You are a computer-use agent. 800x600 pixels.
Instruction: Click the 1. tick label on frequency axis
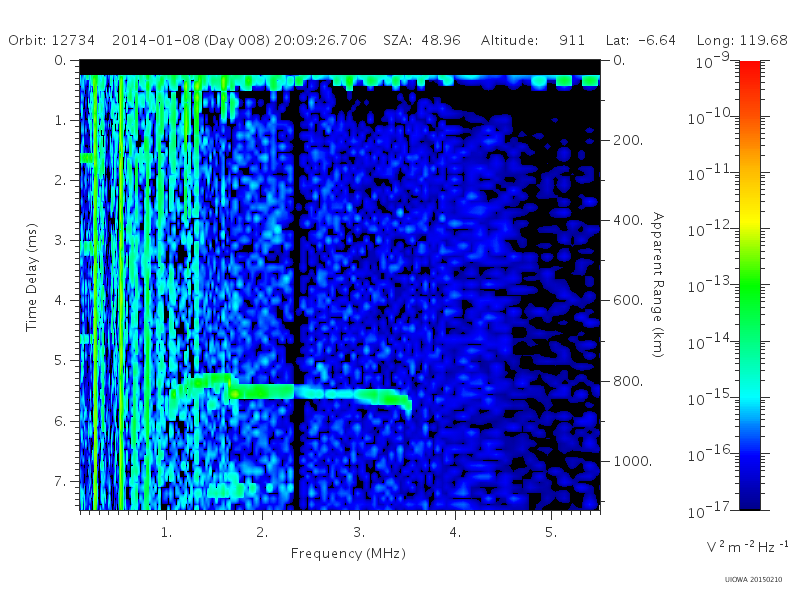click(x=166, y=532)
